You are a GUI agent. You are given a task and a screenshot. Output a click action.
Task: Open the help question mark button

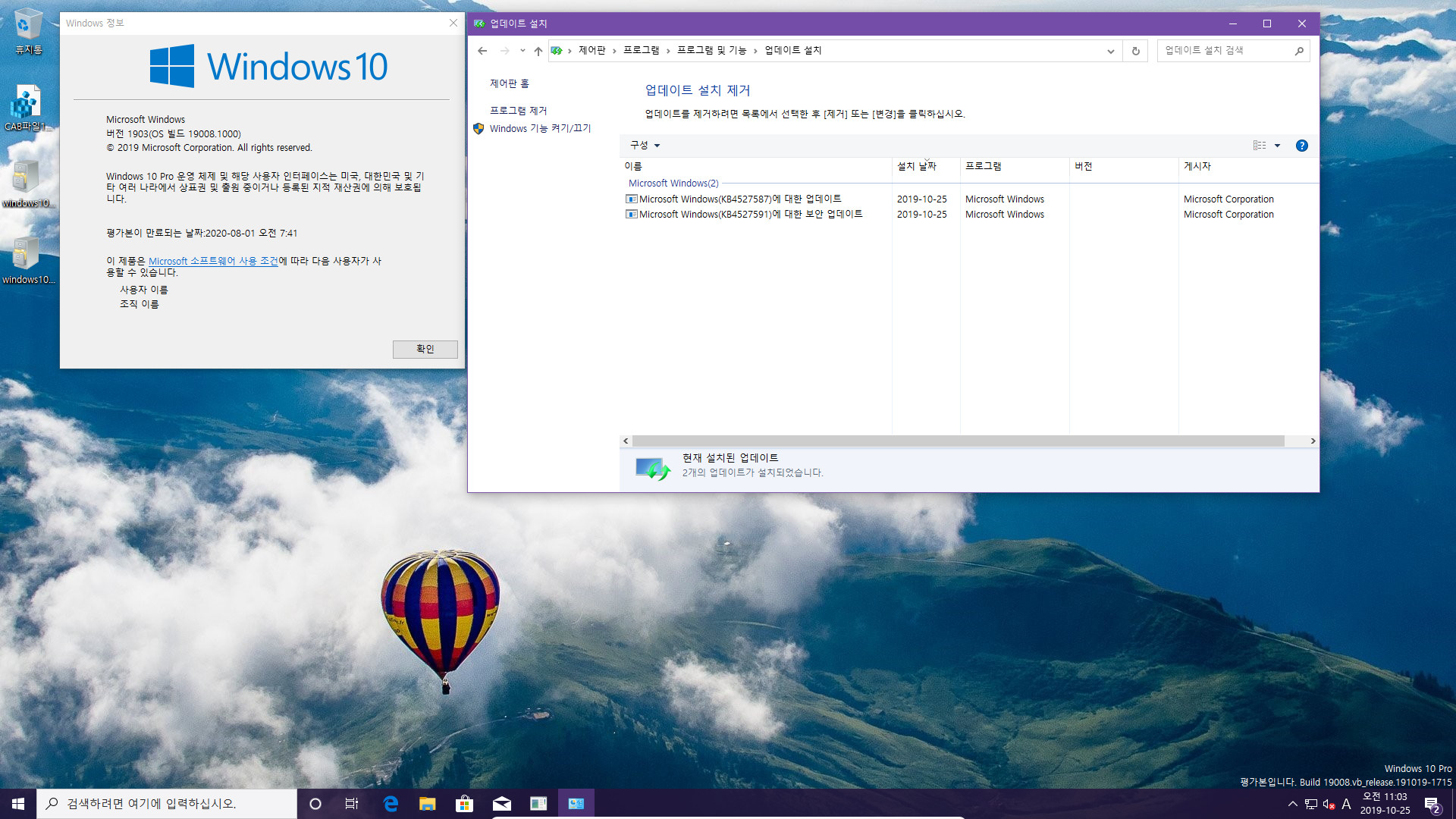[x=1301, y=146]
